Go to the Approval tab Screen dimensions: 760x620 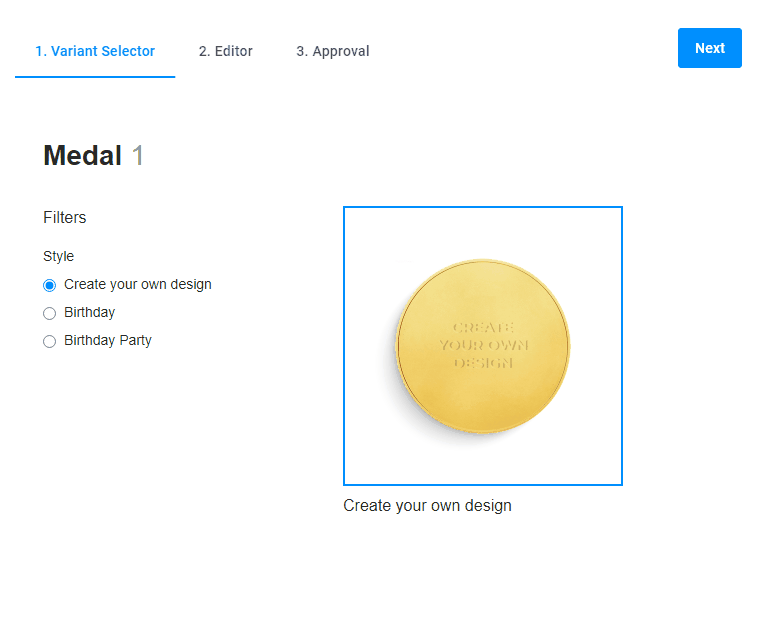[332, 51]
